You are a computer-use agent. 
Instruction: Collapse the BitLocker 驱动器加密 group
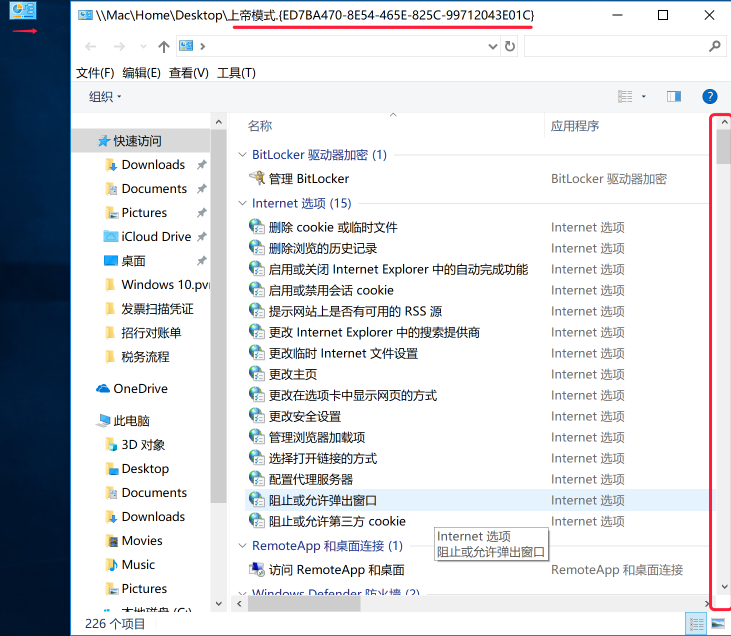point(242,154)
